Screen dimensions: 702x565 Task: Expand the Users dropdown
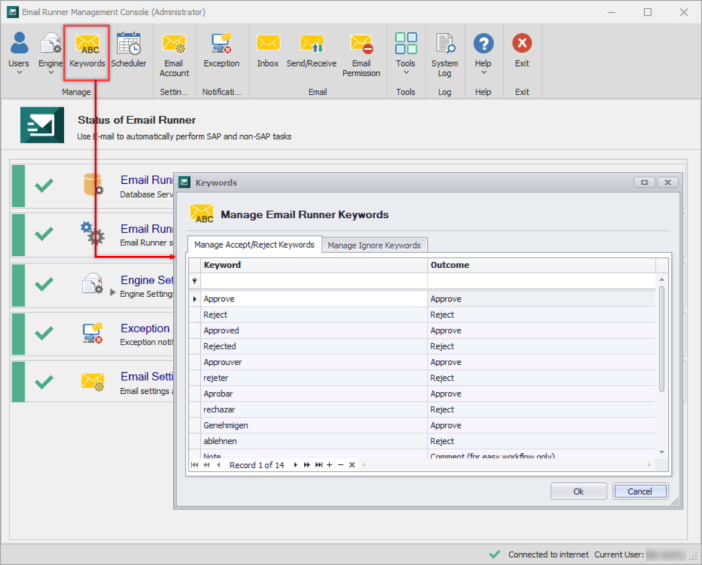(x=19, y=72)
